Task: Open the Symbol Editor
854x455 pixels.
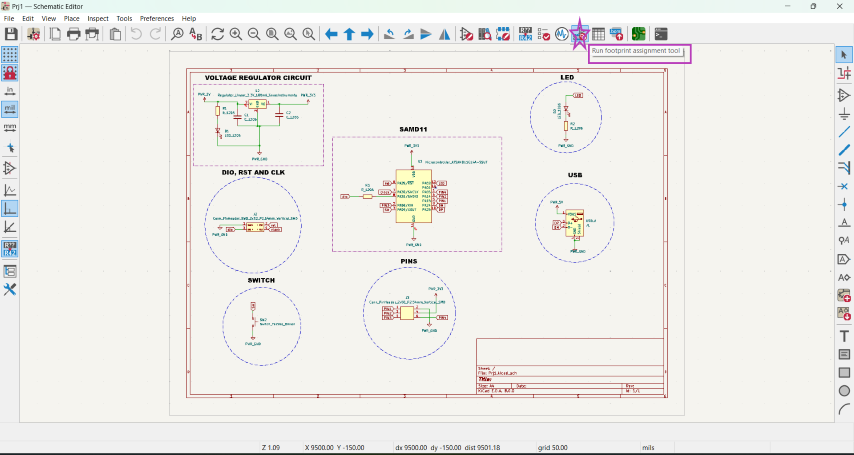Action: (466, 34)
